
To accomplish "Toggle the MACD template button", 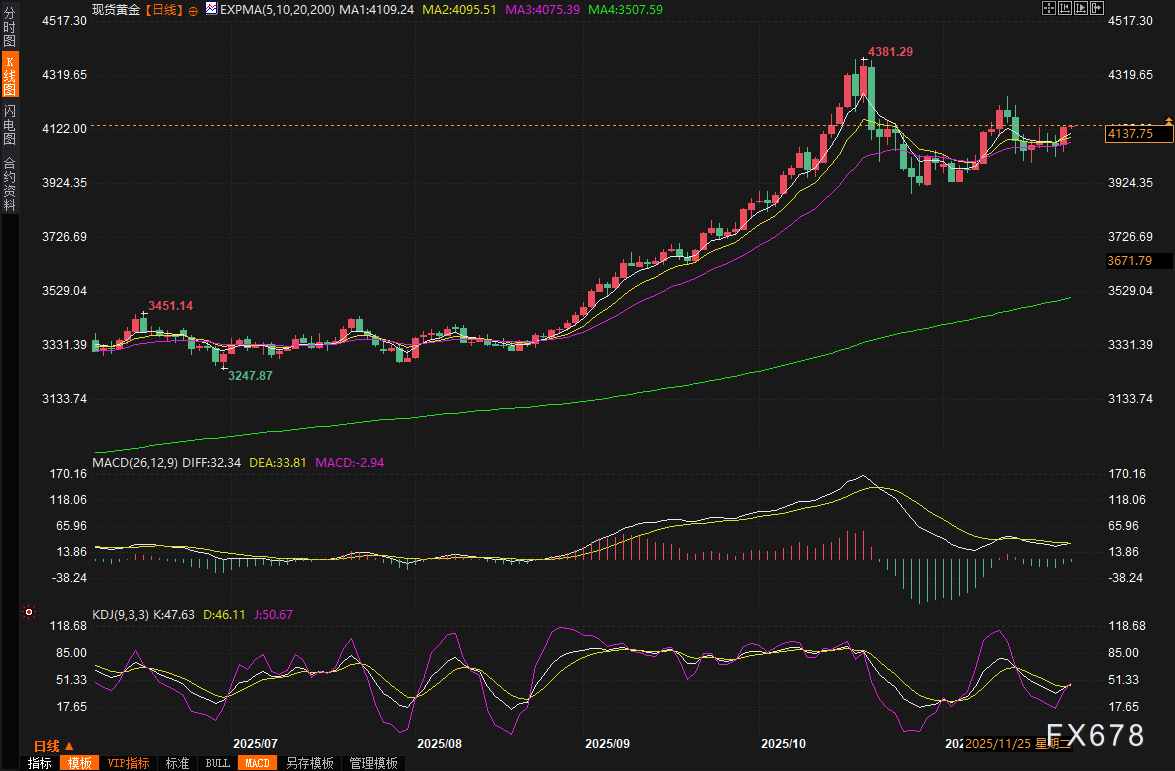I will click(x=257, y=763).
